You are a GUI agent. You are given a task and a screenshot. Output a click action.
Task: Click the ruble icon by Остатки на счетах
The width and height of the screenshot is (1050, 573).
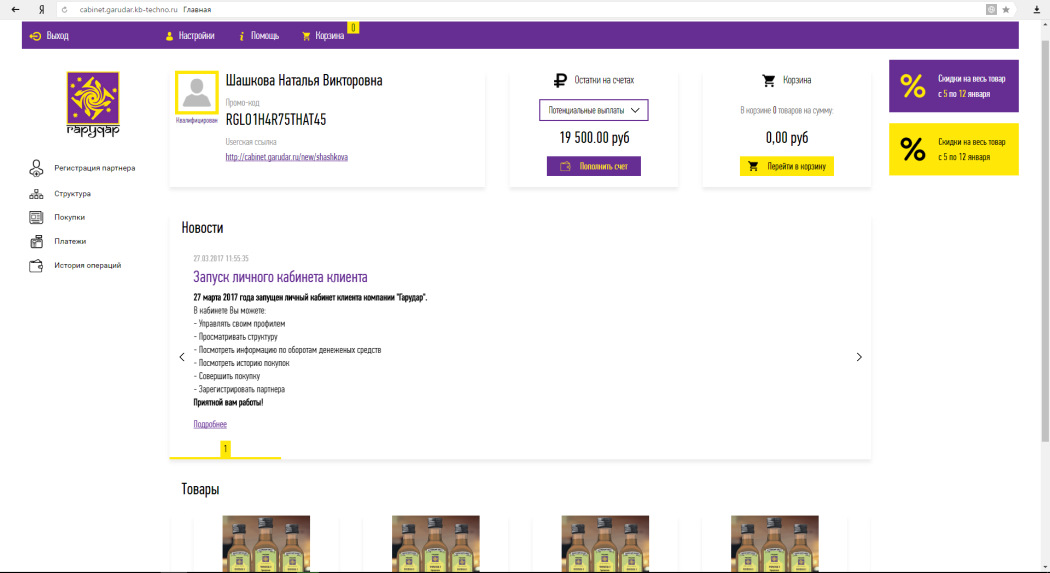pyautogui.click(x=560, y=80)
